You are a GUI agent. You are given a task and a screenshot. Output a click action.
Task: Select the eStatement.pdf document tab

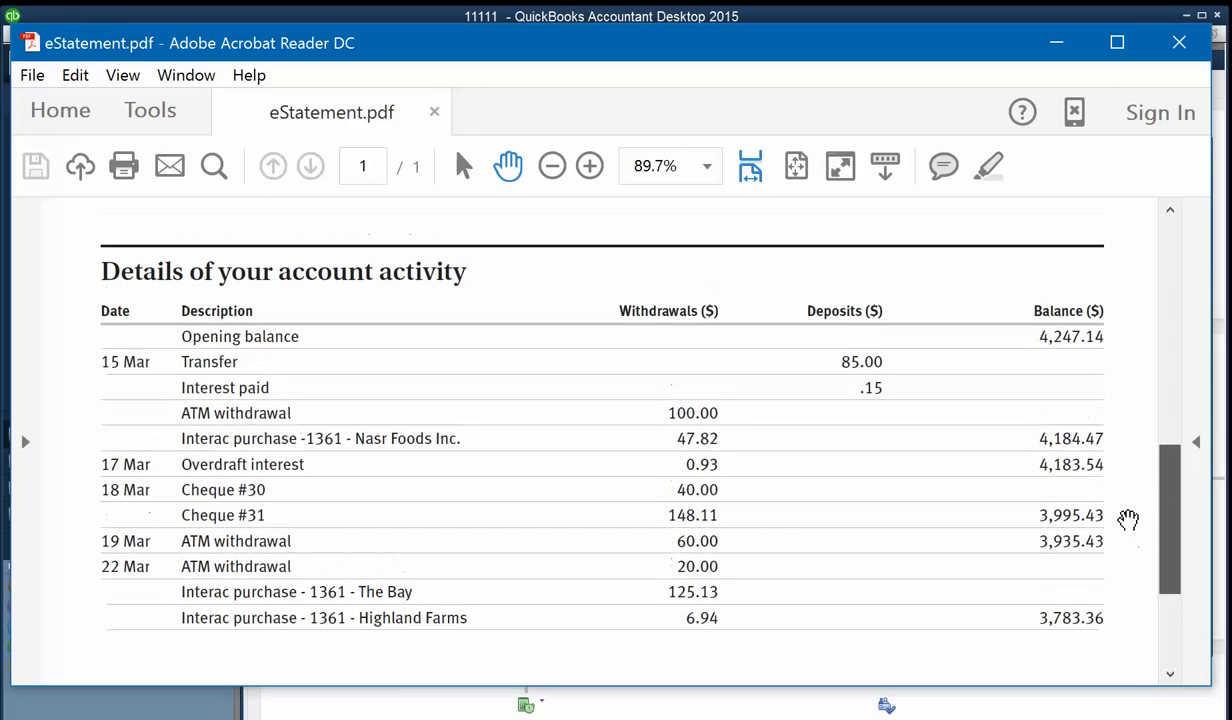[x=332, y=112]
